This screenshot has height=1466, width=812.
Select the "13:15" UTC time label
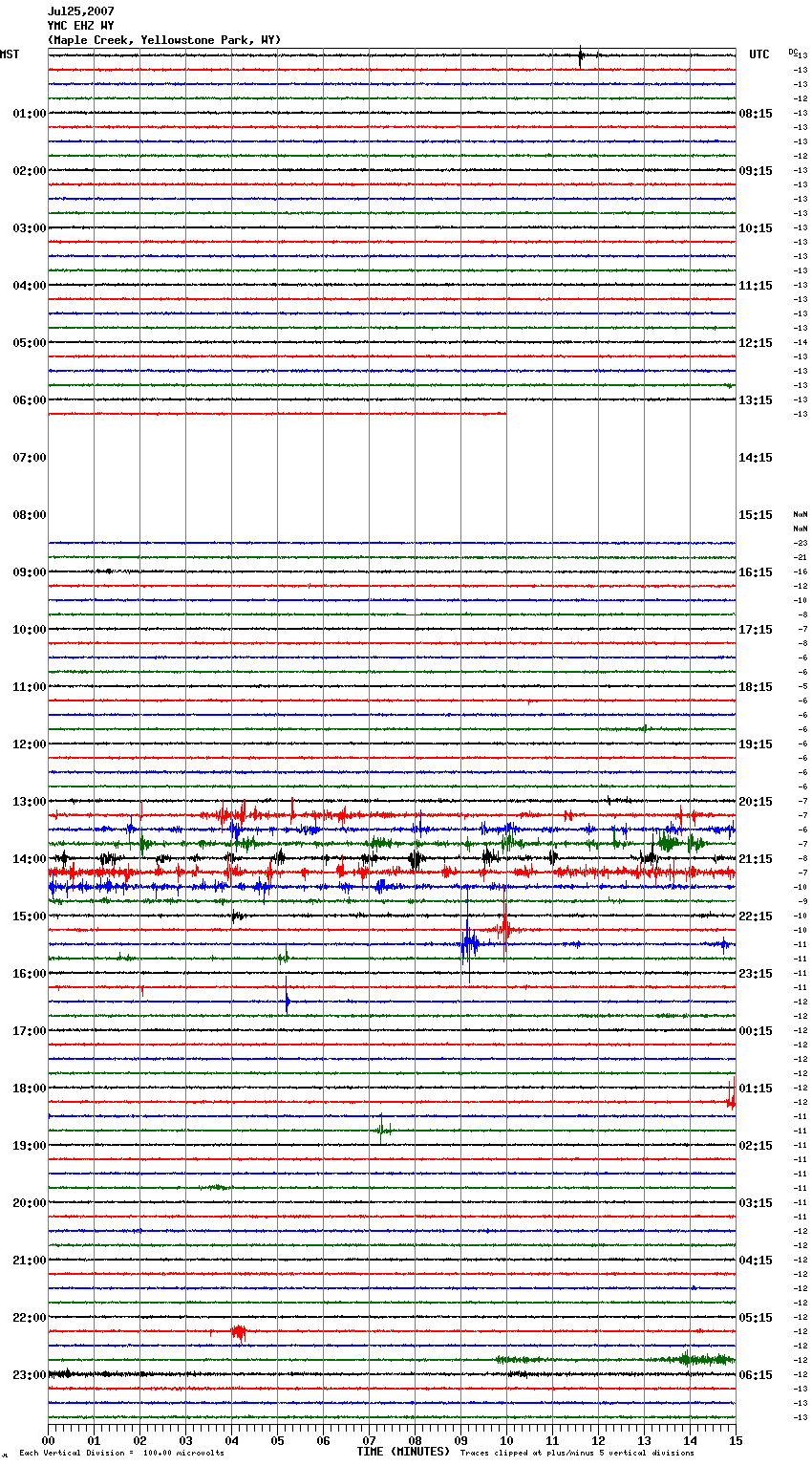[756, 400]
